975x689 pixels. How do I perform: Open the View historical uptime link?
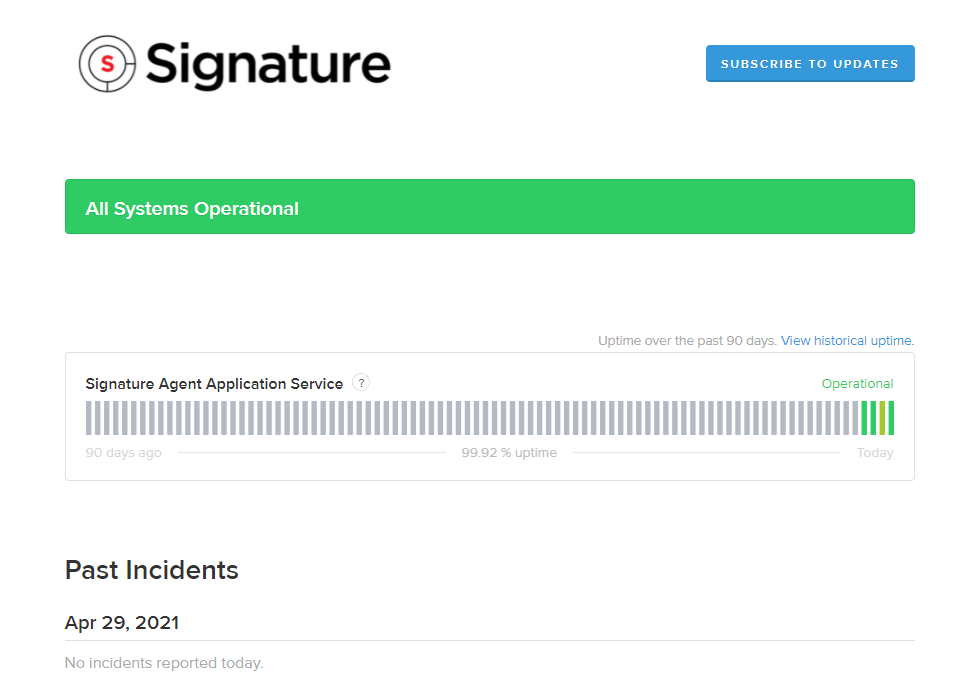[847, 341]
